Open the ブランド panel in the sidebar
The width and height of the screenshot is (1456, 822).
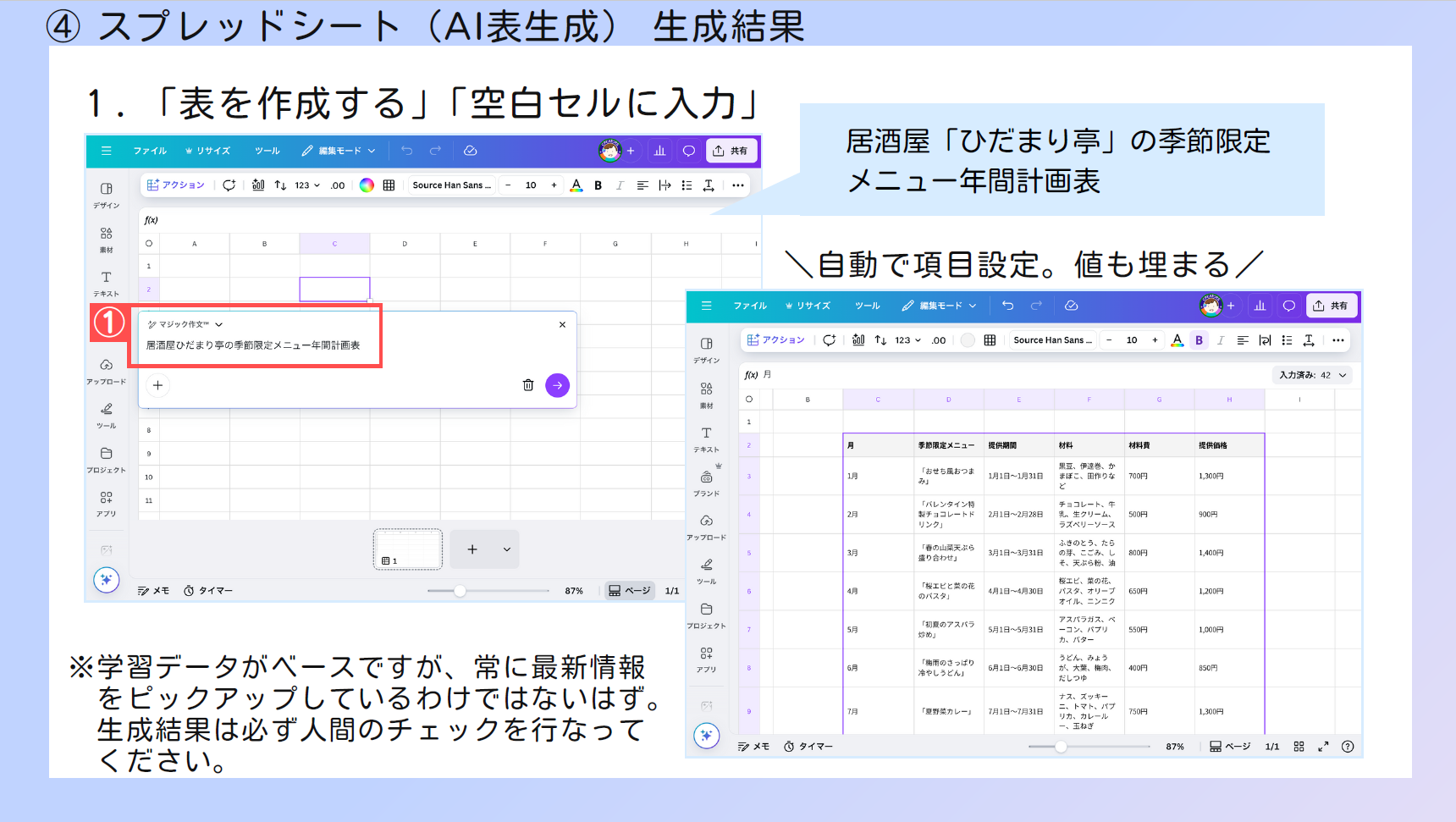pyautogui.click(x=706, y=483)
